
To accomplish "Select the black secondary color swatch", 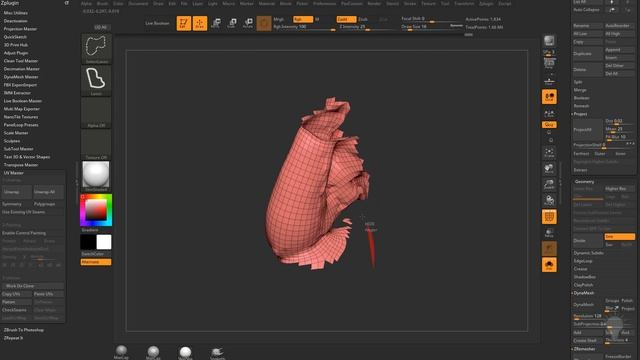I will (x=88, y=242).
